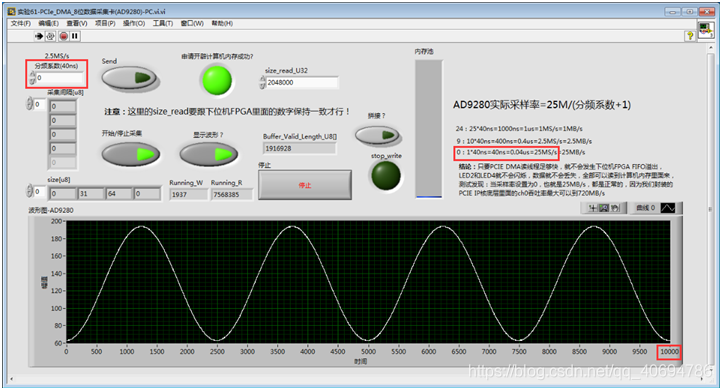Screen dimensions: 722x390
Task: Select the graph cursor movement tool
Action: tap(593, 208)
